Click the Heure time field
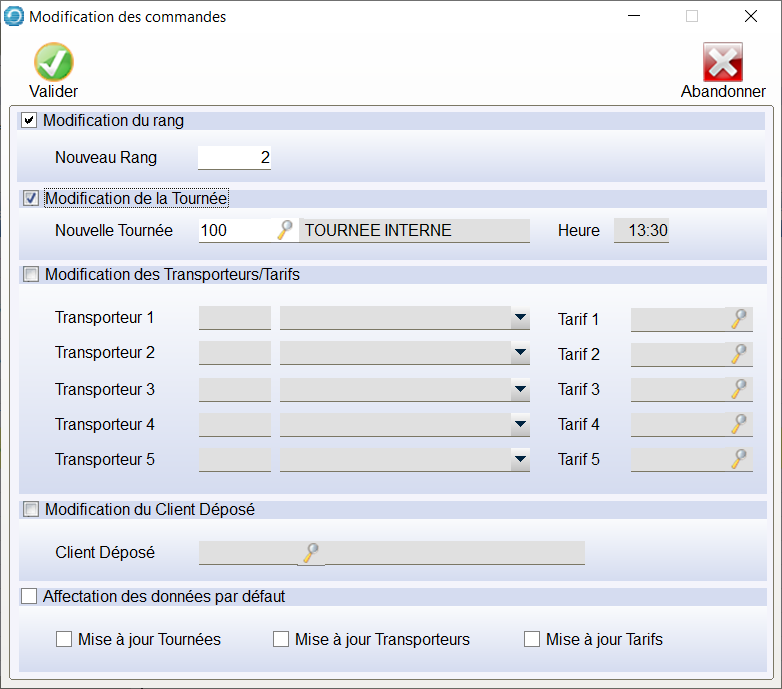 point(641,230)
